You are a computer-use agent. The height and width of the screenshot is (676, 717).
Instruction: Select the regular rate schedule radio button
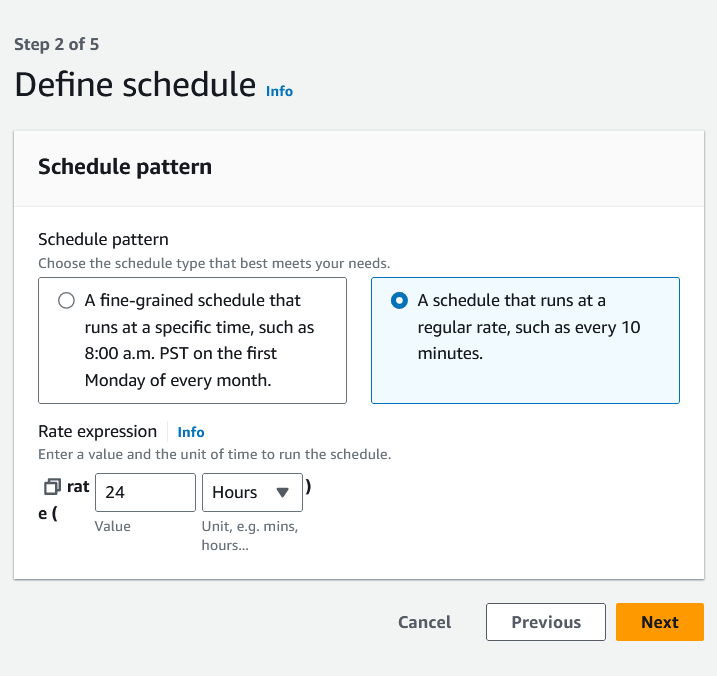point(399,300)
